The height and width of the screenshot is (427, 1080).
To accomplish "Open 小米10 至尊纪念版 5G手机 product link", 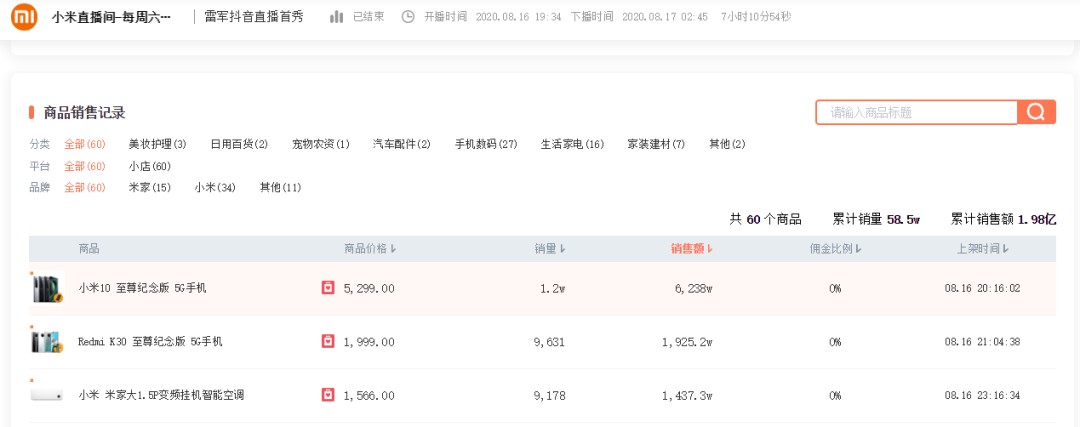I will 142,288.
